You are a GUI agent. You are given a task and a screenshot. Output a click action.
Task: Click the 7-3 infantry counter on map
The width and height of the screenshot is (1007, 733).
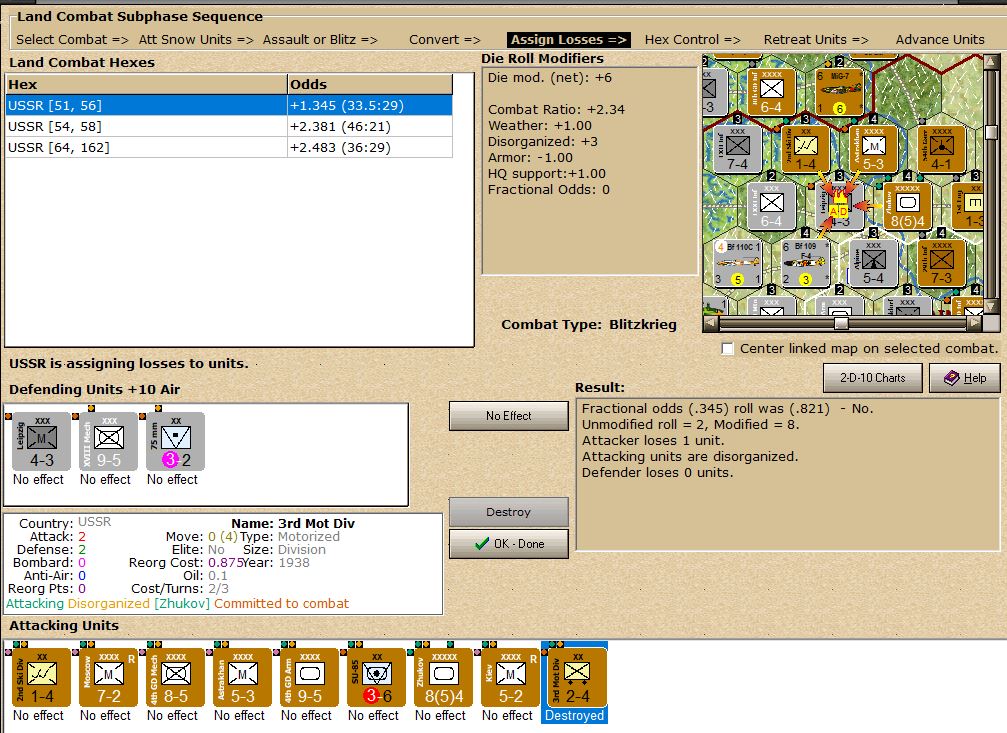coord(941,263)
